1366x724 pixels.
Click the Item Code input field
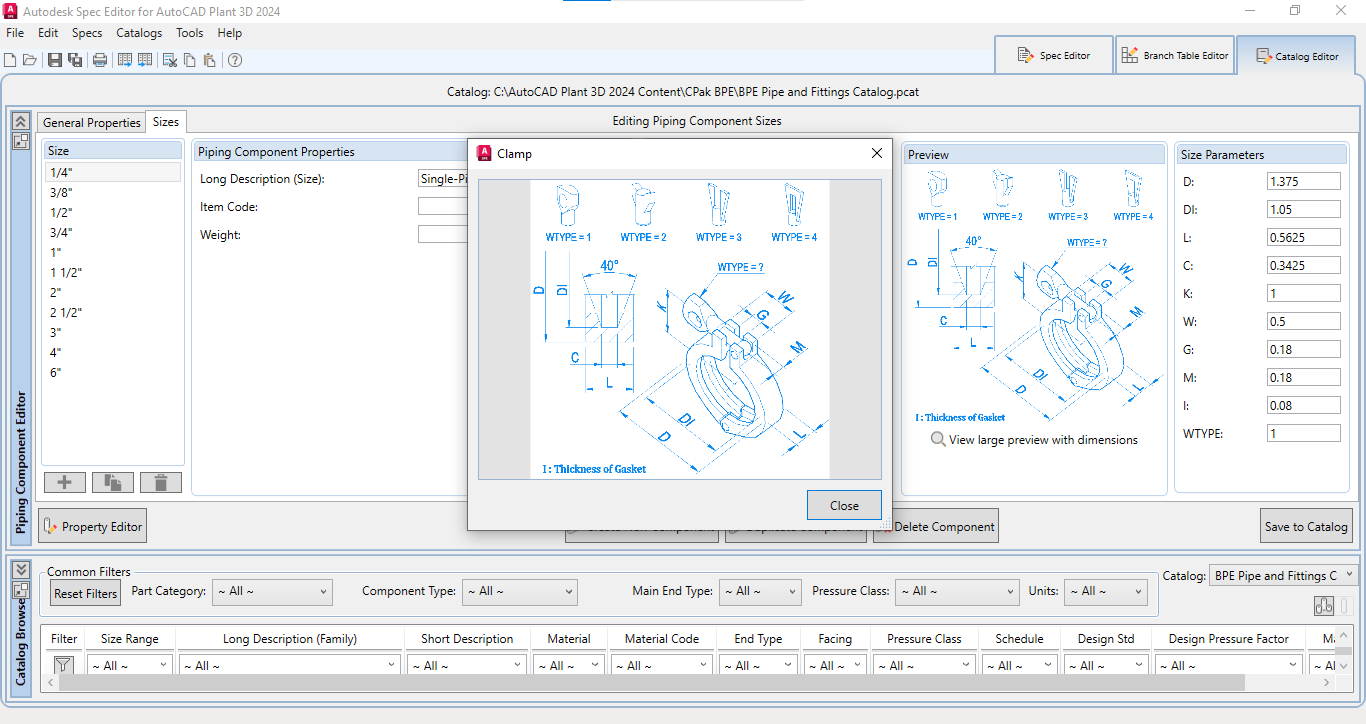[x=443, y=206]
